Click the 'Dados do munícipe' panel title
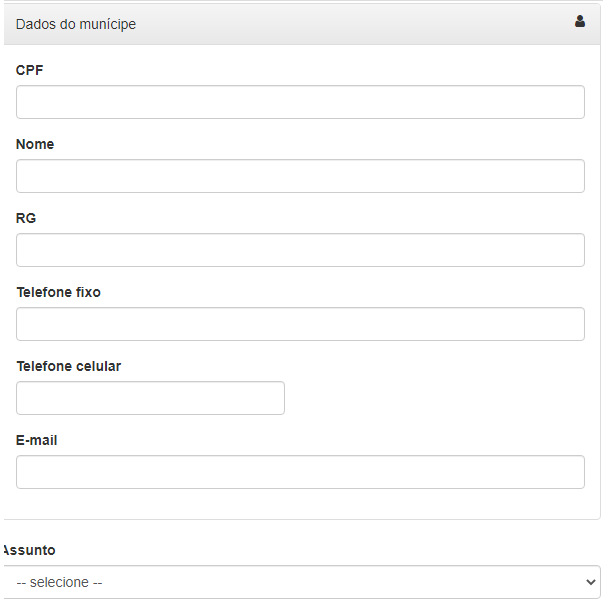This screenshot has height=612, width=614. [x=76, y=24]
